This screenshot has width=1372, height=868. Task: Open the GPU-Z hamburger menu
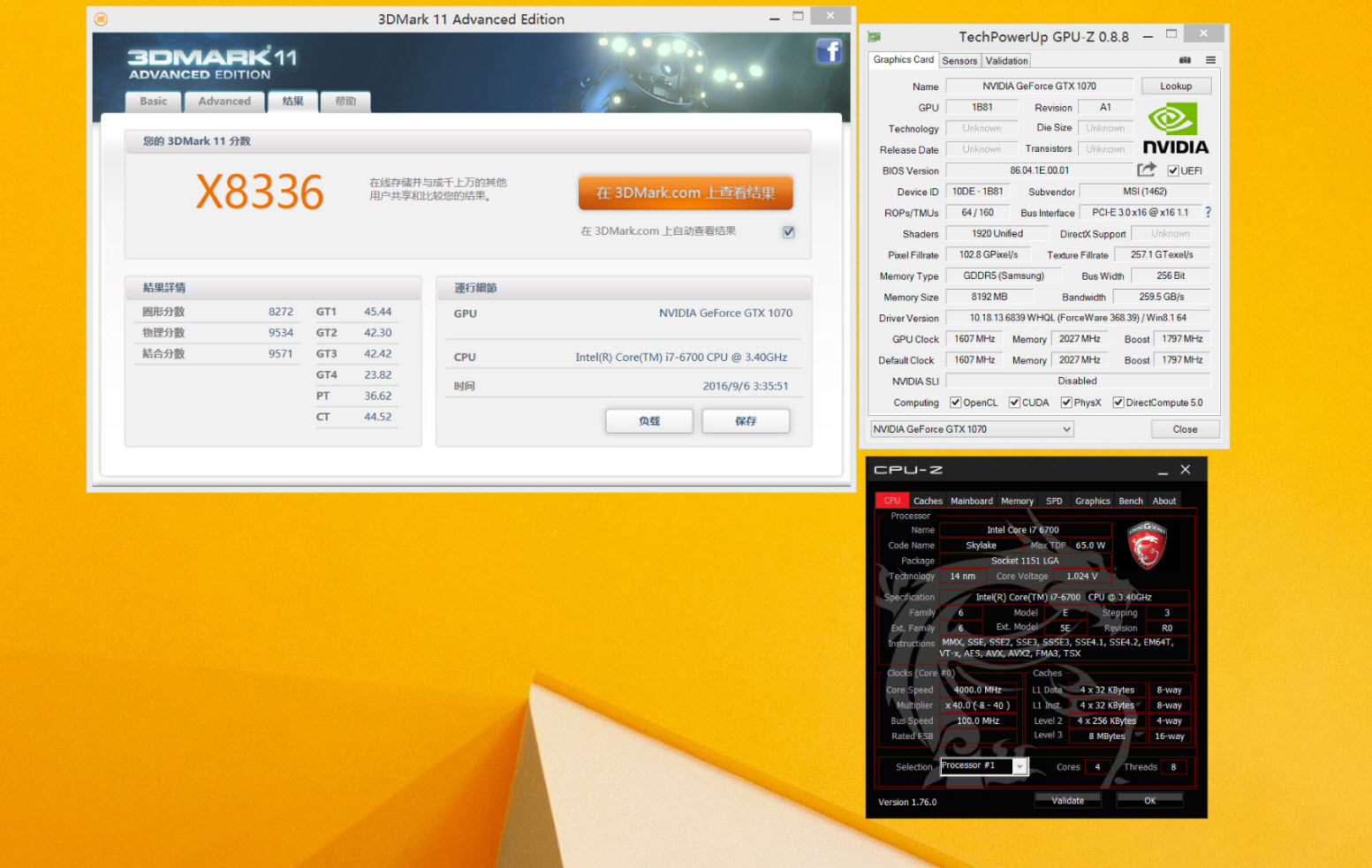point(1210,60)
